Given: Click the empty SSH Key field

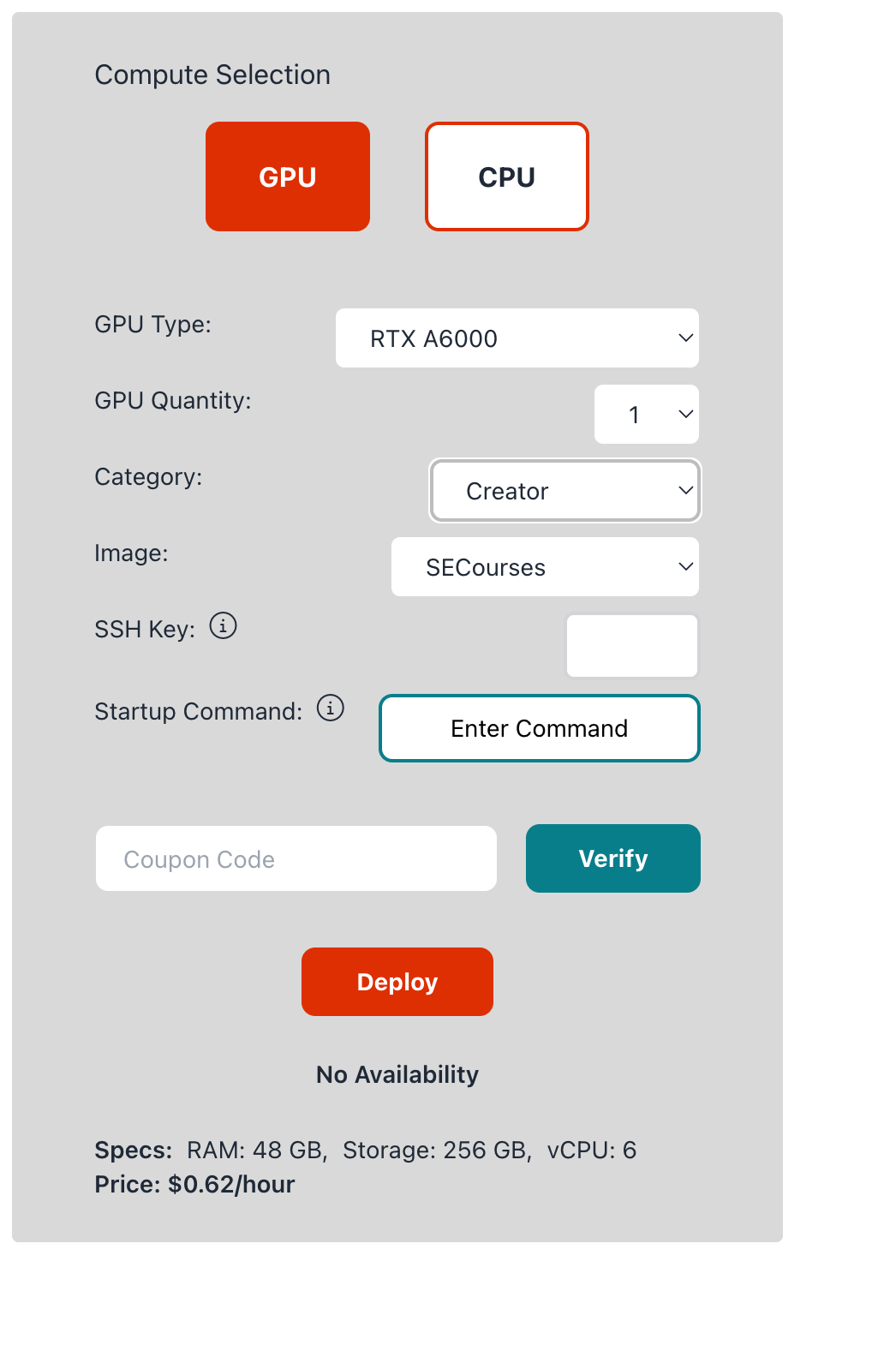Looking at the screenshot, I should click(x=632, y=646).
